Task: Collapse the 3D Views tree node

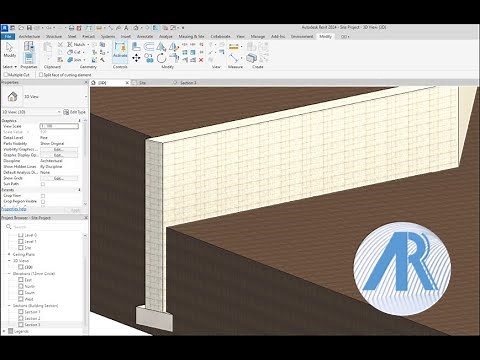Action: click(9, 261)
